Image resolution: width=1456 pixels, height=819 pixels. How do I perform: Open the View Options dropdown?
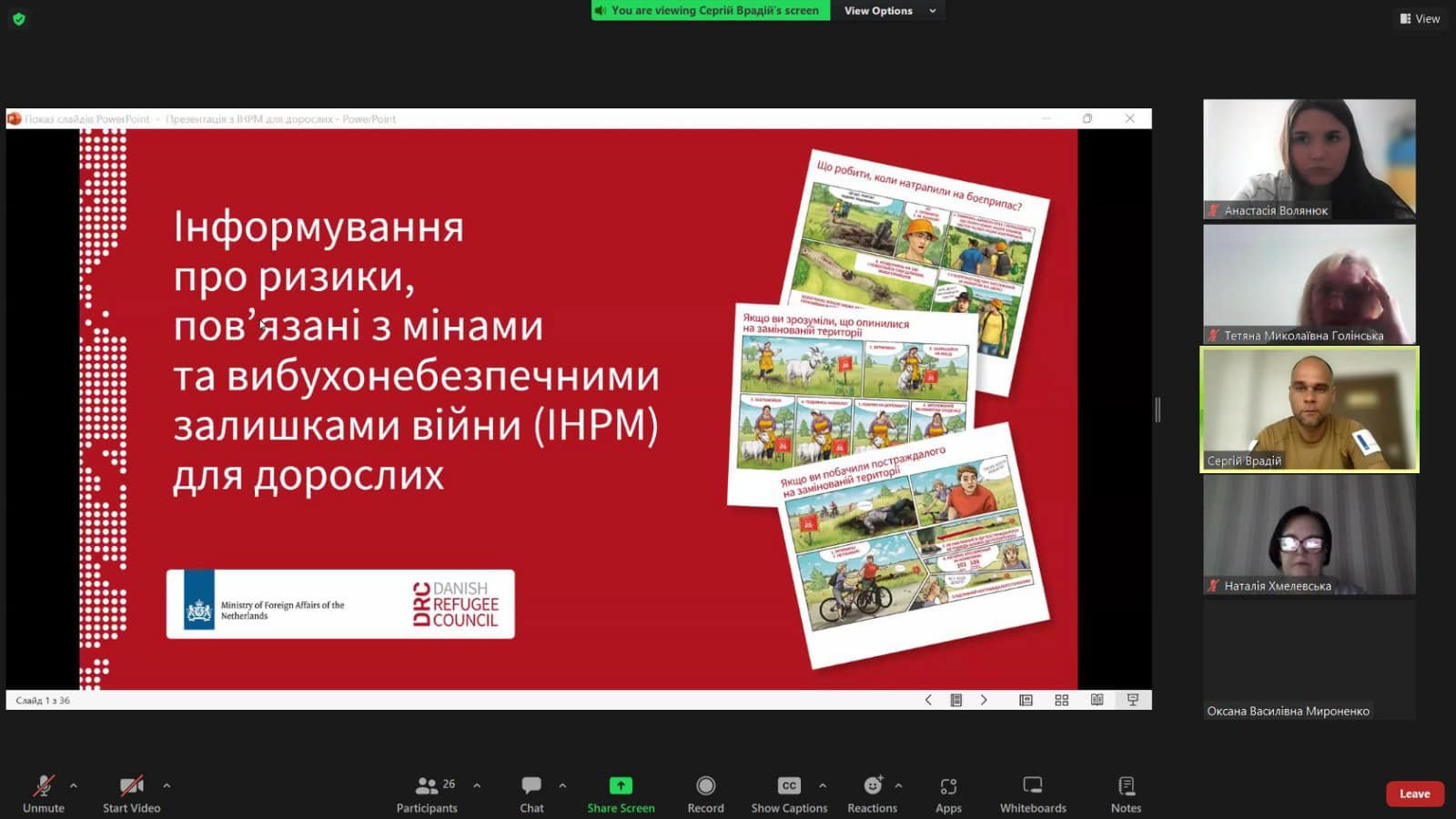pyautogui.click(x=889, y=11)
